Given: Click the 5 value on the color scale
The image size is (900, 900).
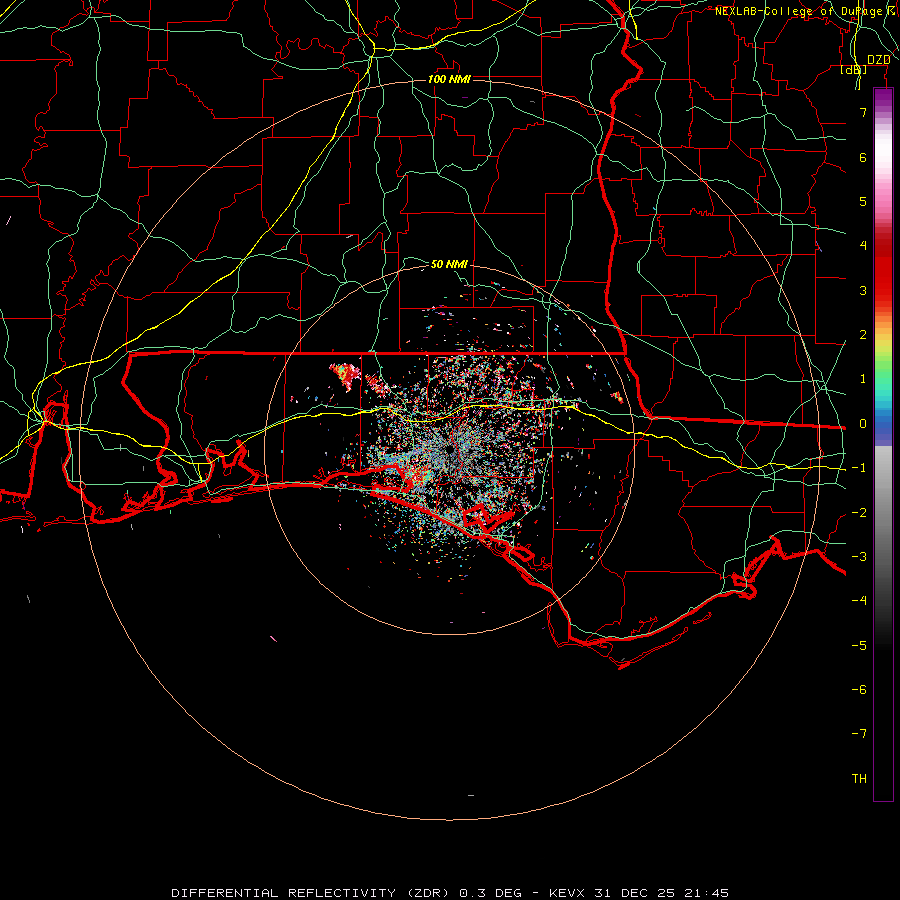Looking at the screenshot, I should tap(863, 201).
